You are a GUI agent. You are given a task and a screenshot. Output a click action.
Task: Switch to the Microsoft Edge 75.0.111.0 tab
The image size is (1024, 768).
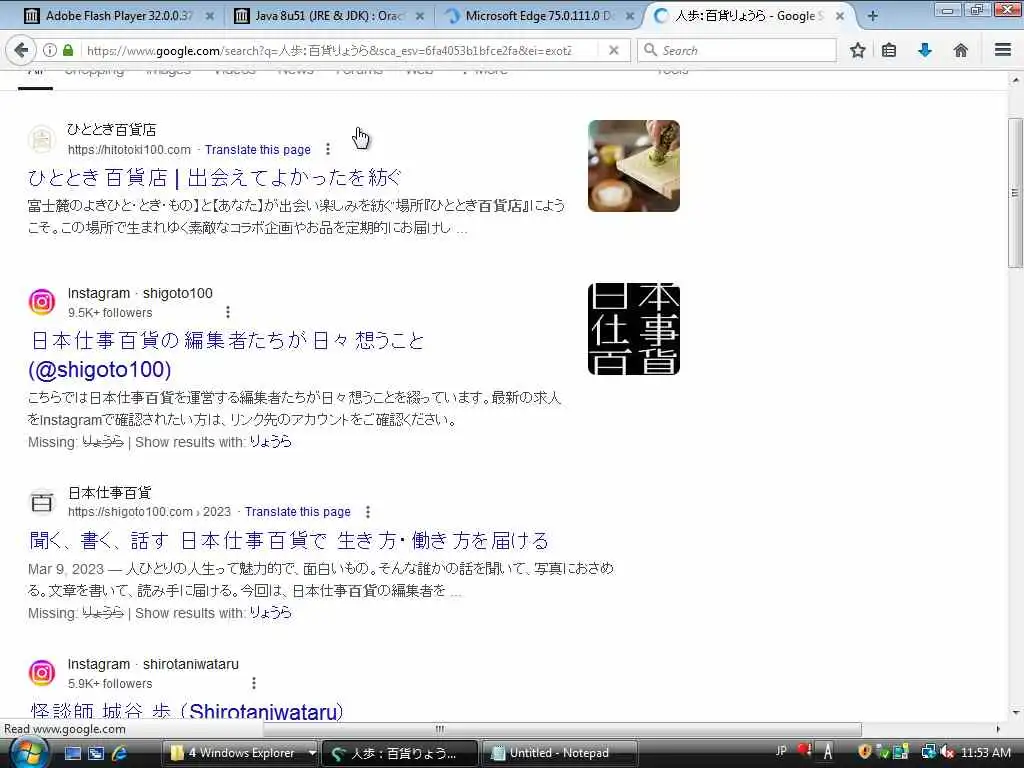click(x=538, y=16)
